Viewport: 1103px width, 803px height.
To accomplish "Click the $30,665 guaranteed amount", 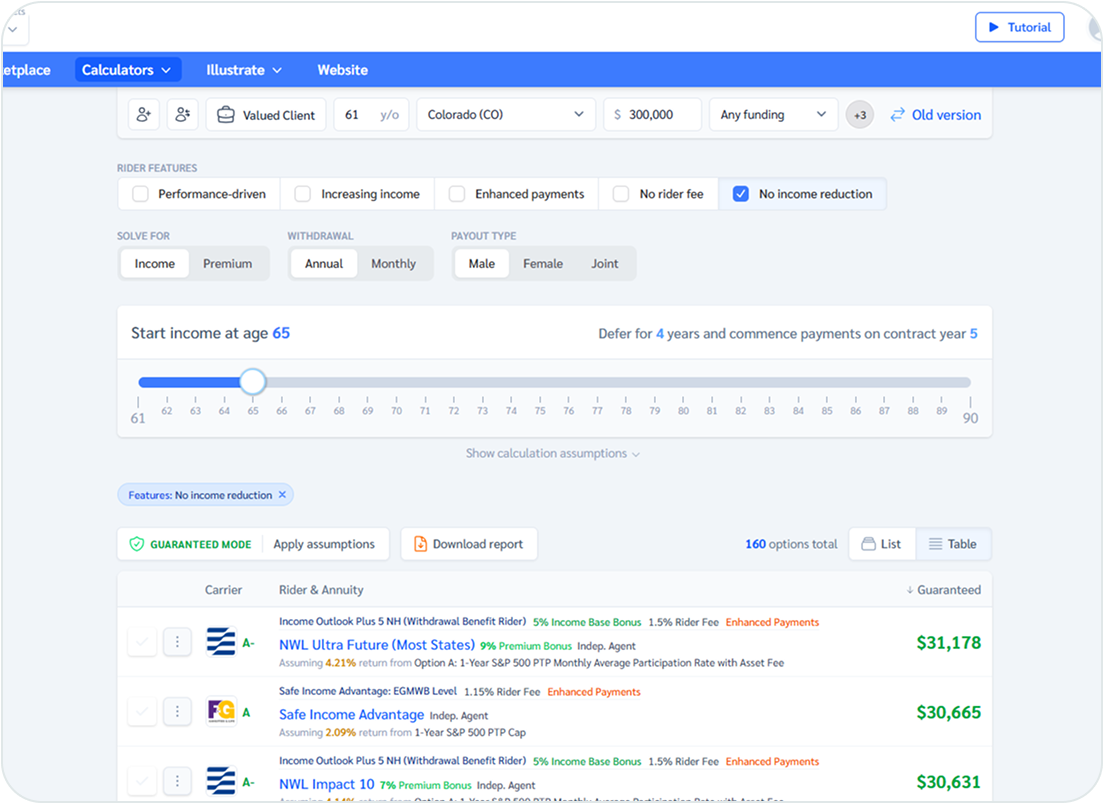I will [948, 712].
